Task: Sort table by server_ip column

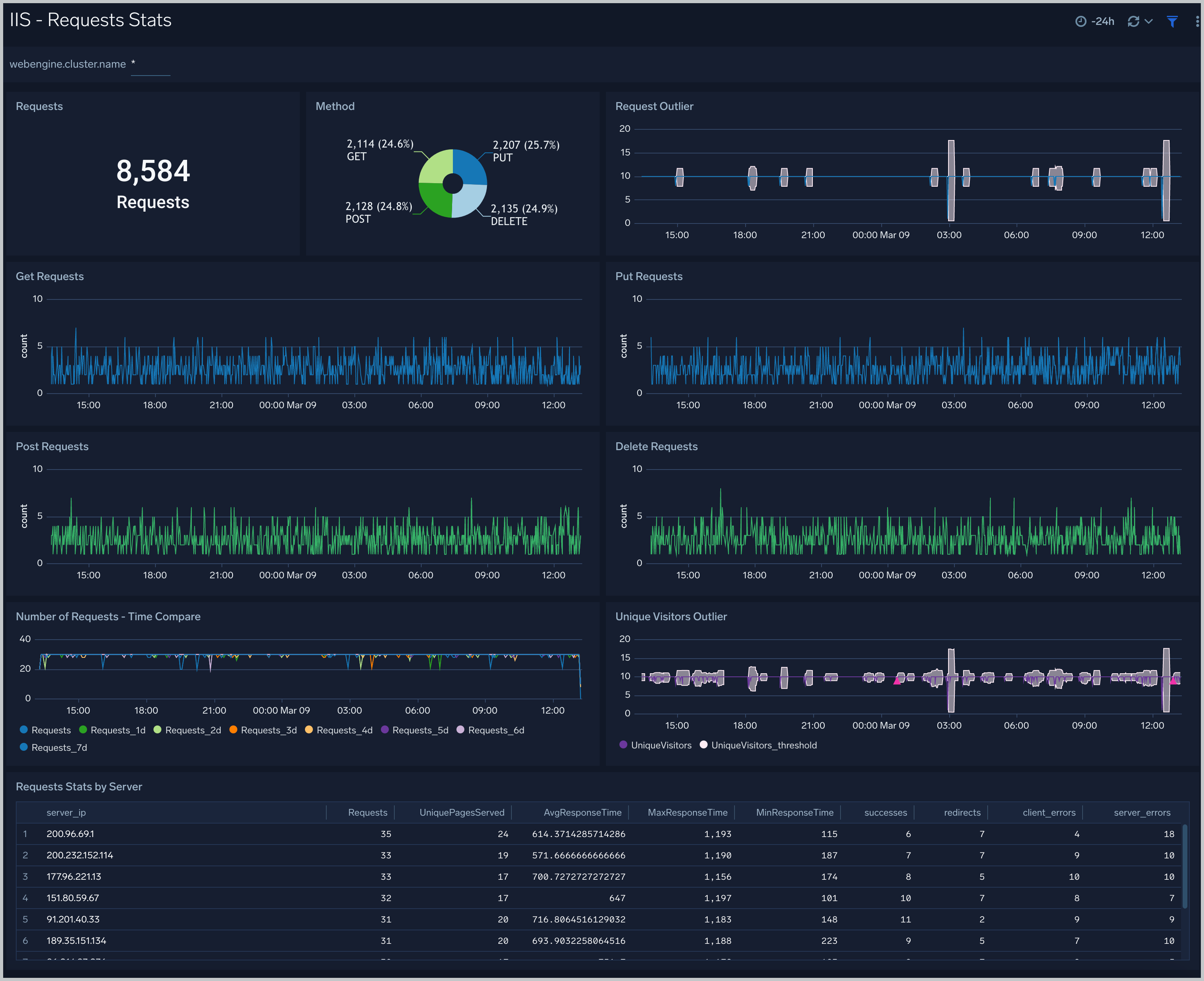Action: [66, 812]
